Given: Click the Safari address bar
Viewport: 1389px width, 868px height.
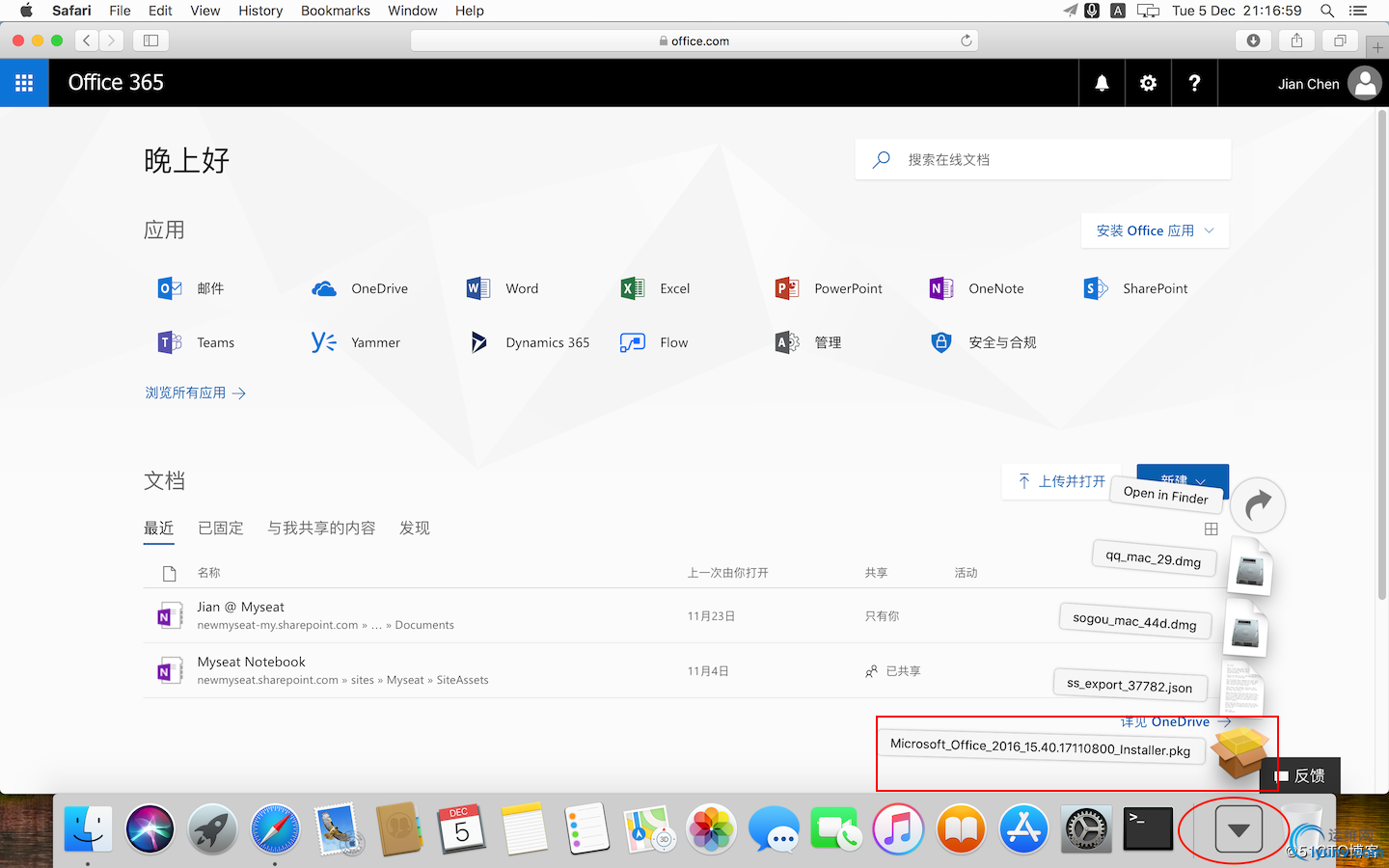Looking at the screenshot, I should [x=694, y=41].
